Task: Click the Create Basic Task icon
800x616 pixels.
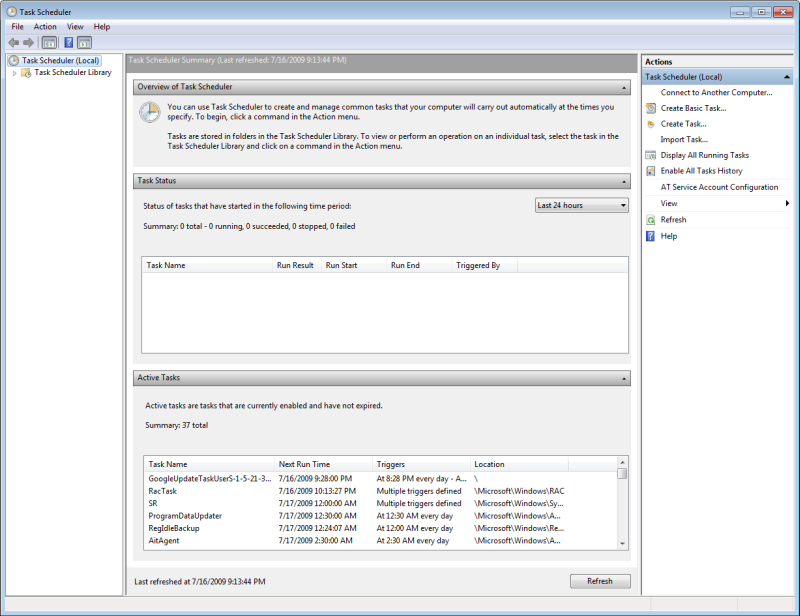Action: (x=651, y=108)
